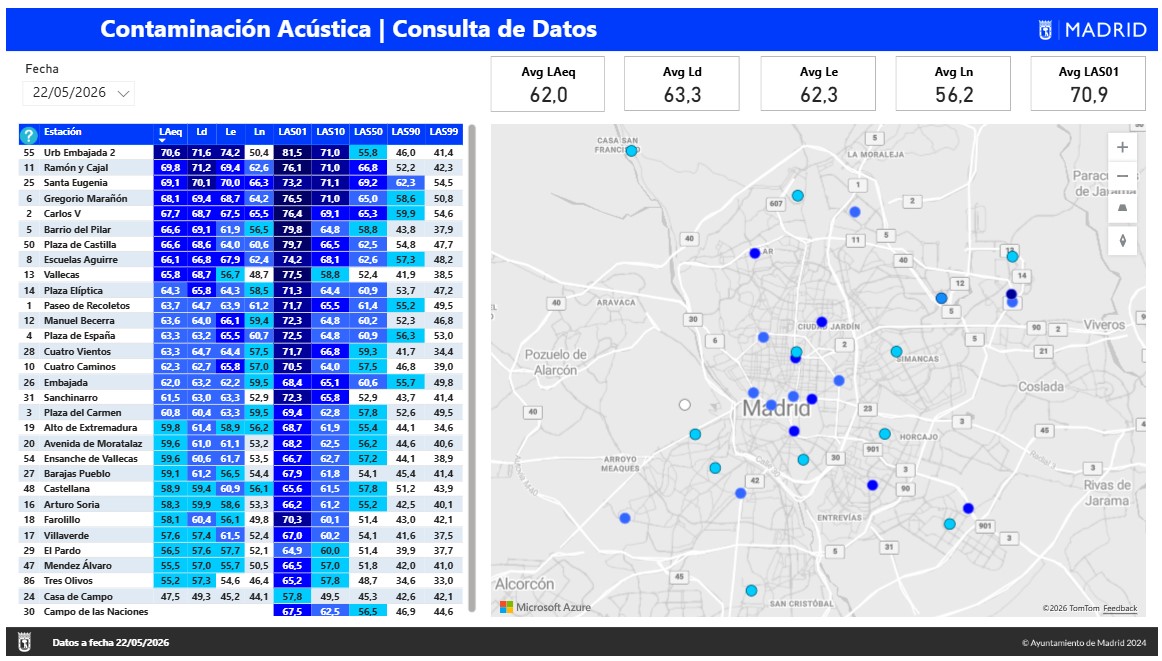This screenshot has height=661, width=1162.
Task: Sort table by LAS90 column
Action: (406, 132)
